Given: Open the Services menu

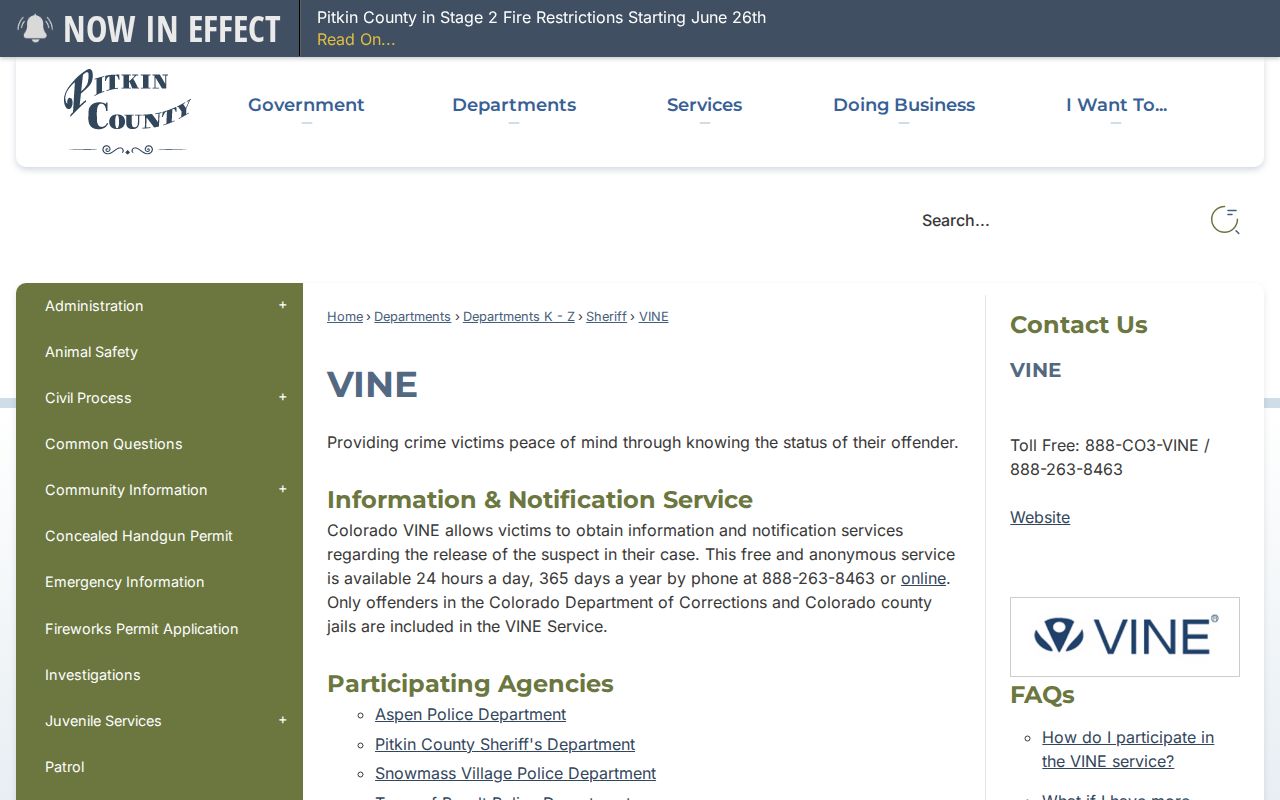Looking at the screenshot, I should tap(704, 105).
